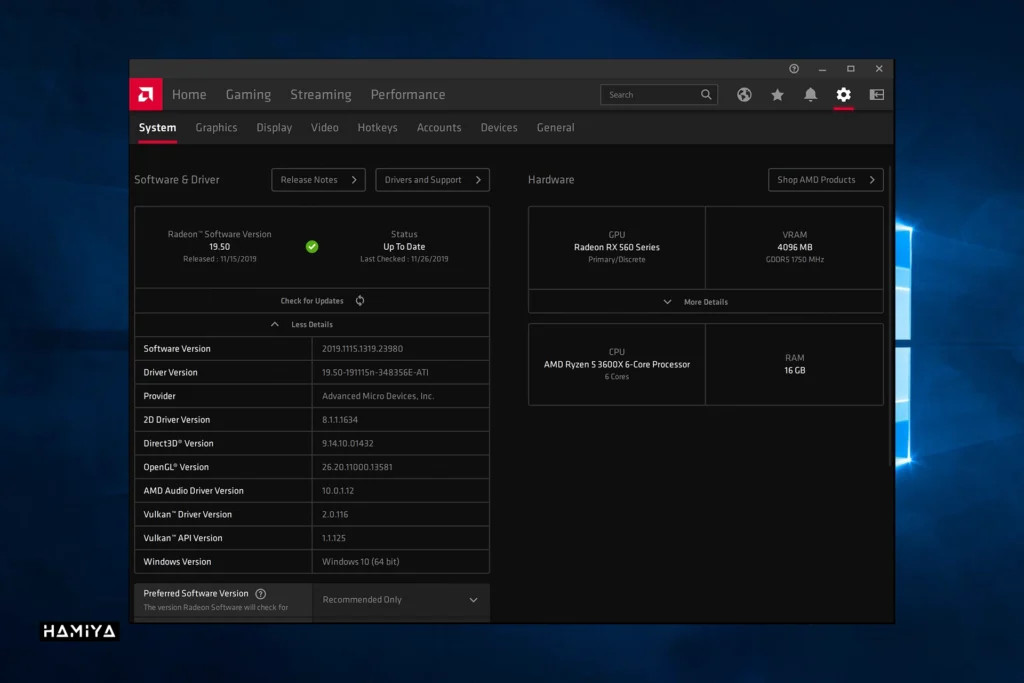Screen dimensions: 1024x683
Task: Open the settings gear icon
Action: pyautogui.click(x=844, y=95)
